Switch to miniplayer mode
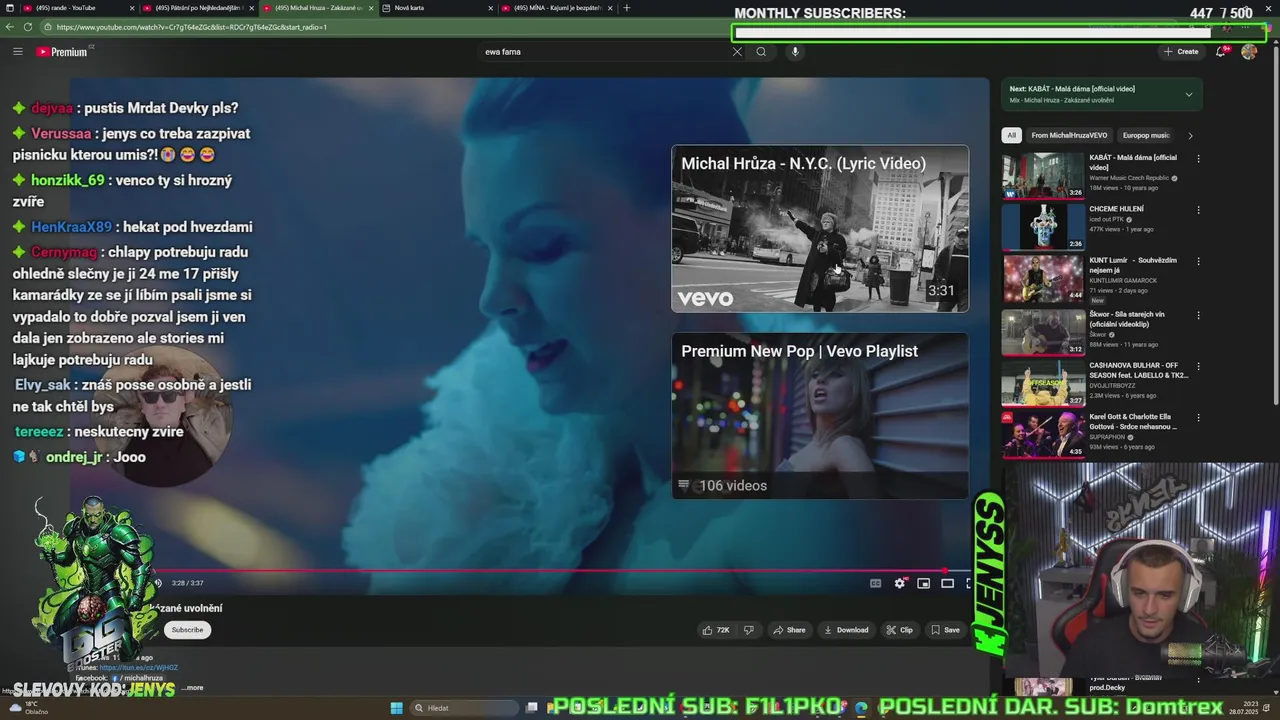 pyautogui.click(x=924, y=583)
